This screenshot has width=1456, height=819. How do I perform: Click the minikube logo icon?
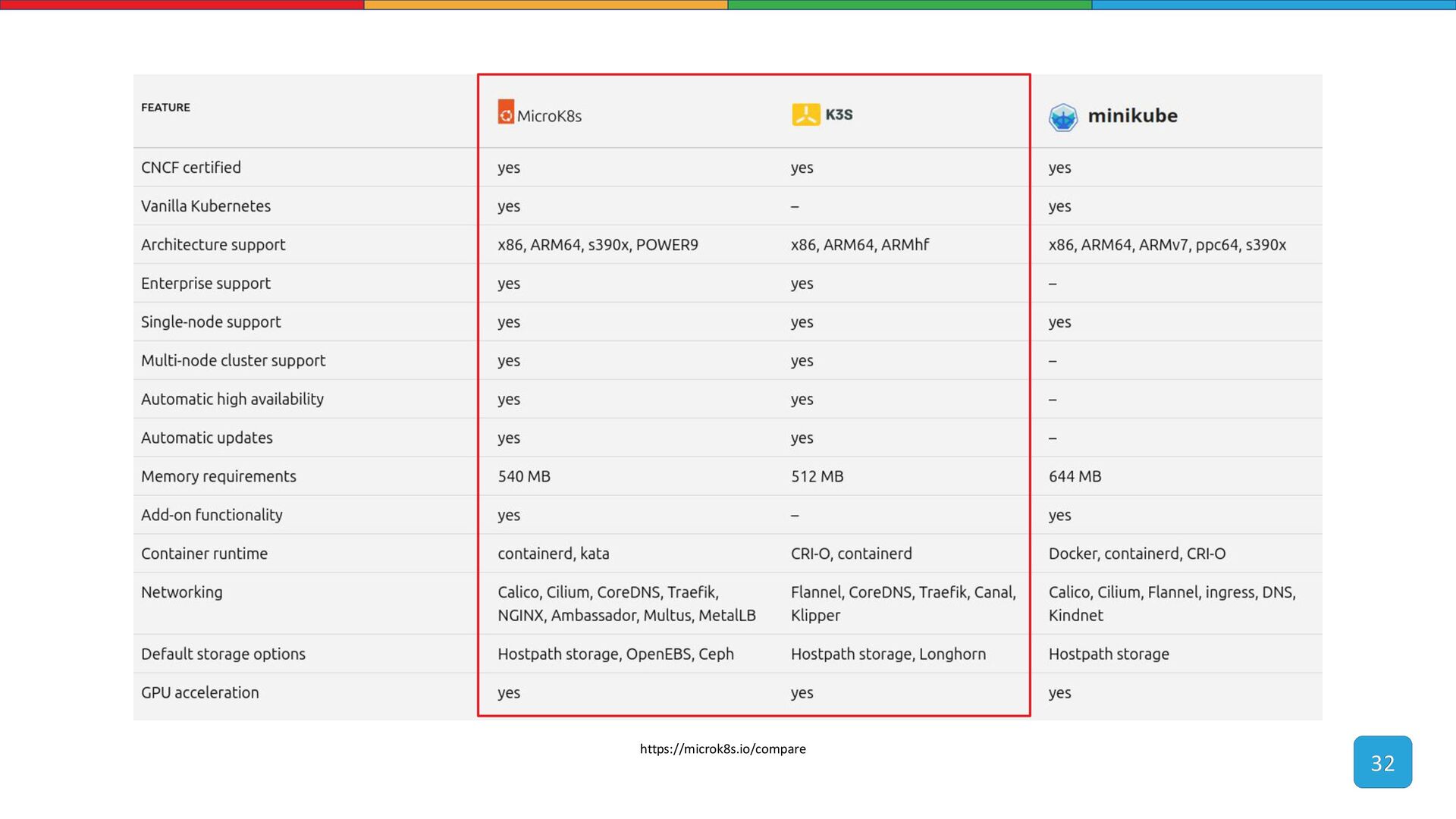coord(1063,118)
